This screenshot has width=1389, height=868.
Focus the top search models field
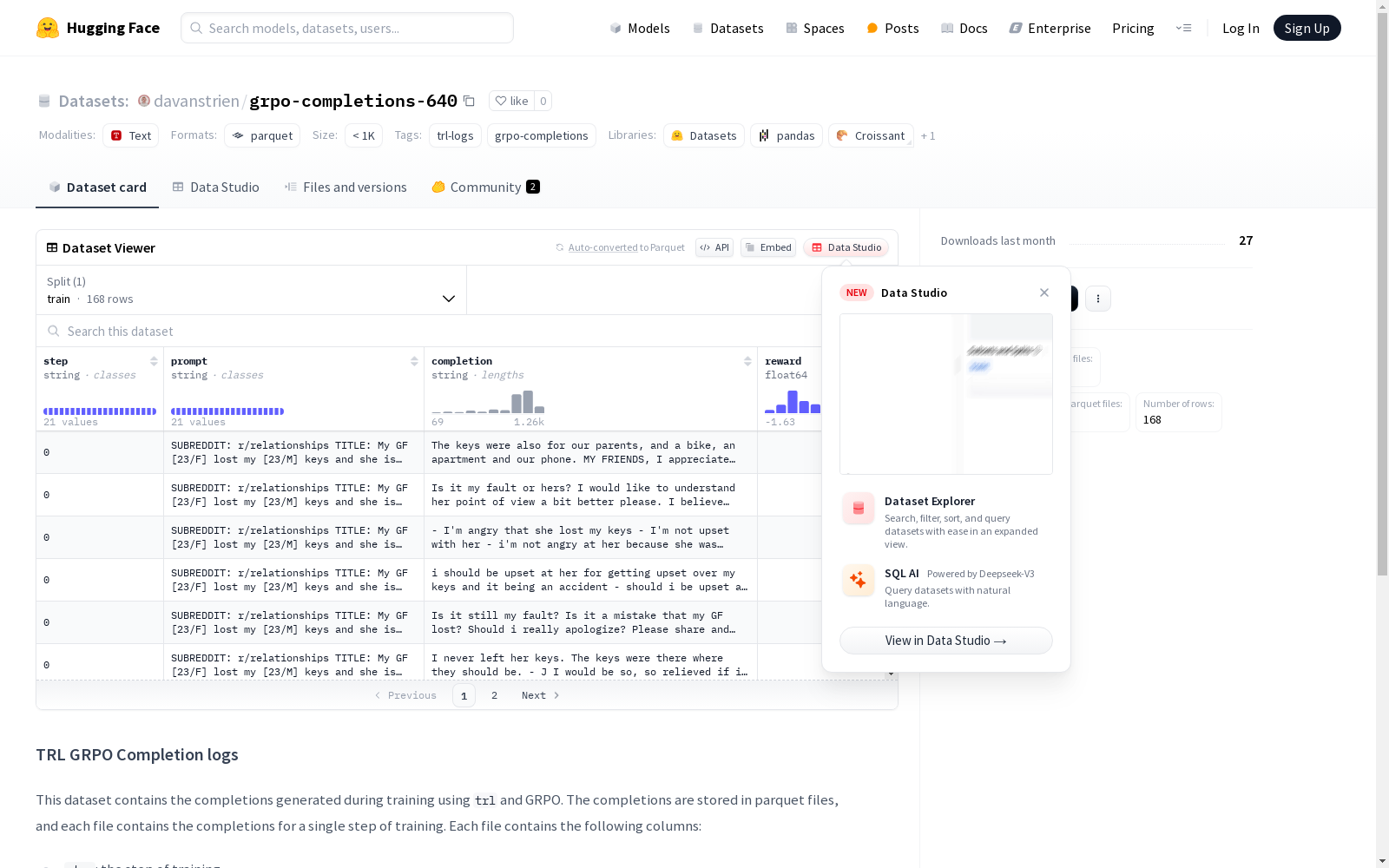click(x=347, y=28)
